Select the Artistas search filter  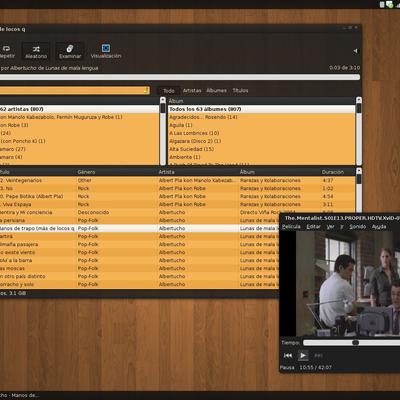tap(192, 90)
